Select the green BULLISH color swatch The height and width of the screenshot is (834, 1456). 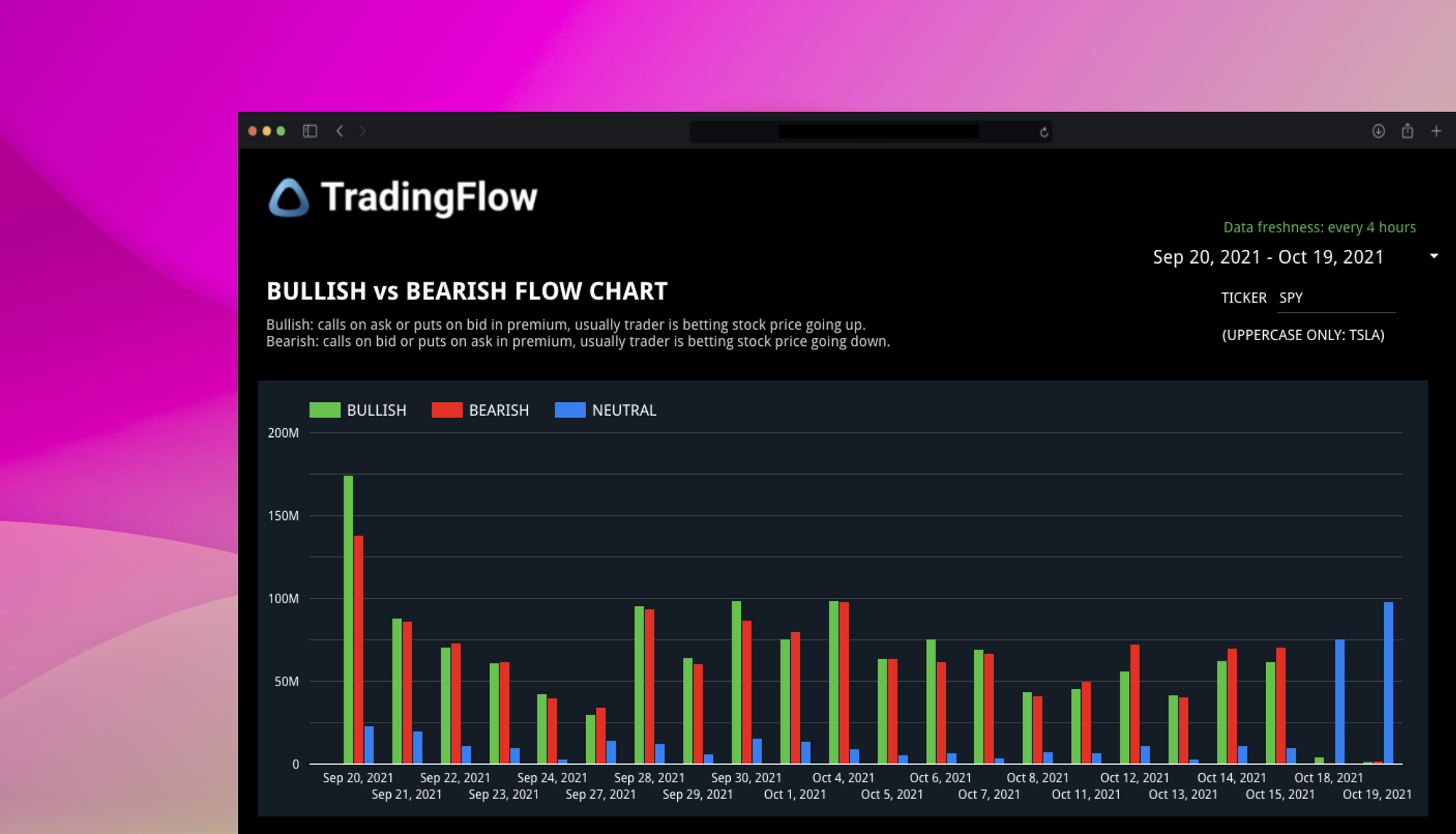pos(324,409)
